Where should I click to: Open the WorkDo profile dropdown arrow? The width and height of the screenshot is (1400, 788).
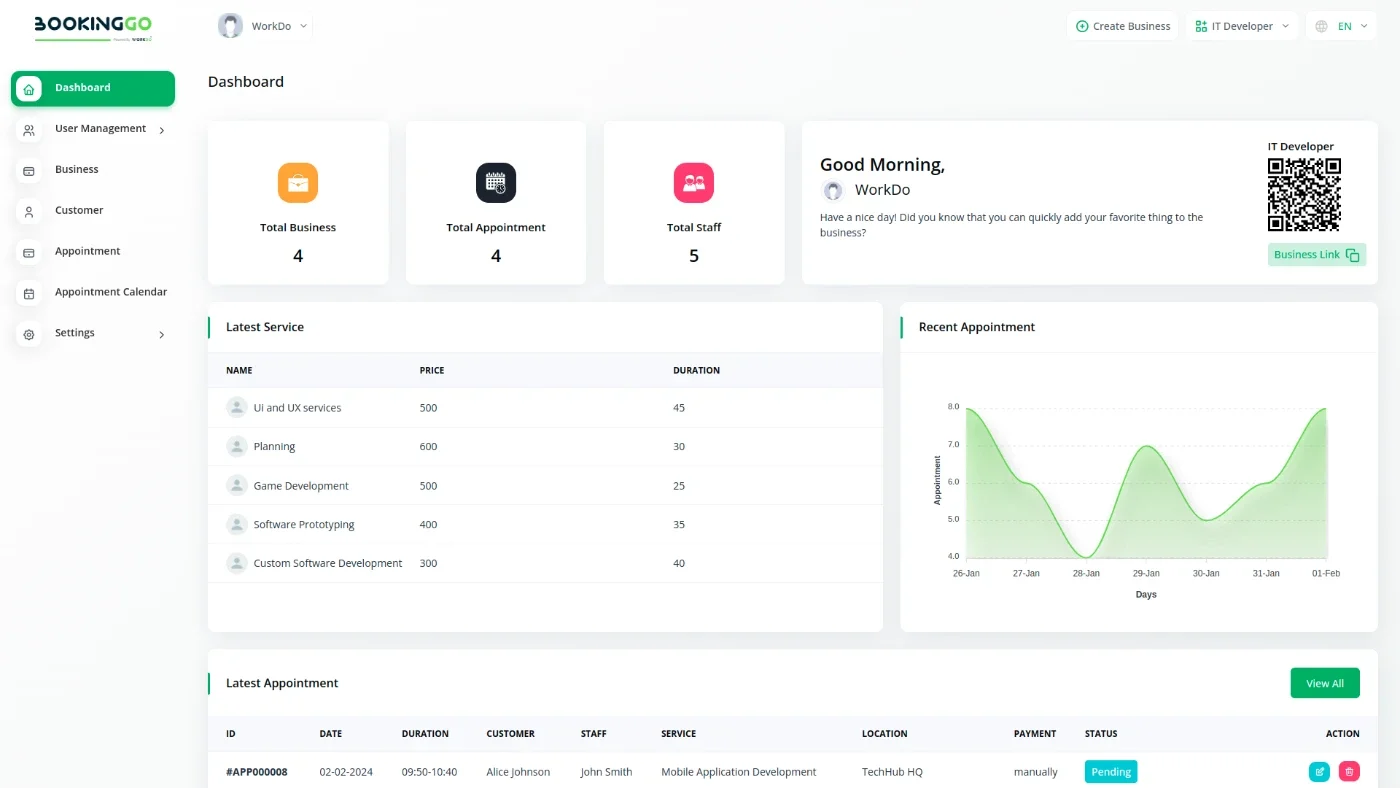(x=303, y=27)
